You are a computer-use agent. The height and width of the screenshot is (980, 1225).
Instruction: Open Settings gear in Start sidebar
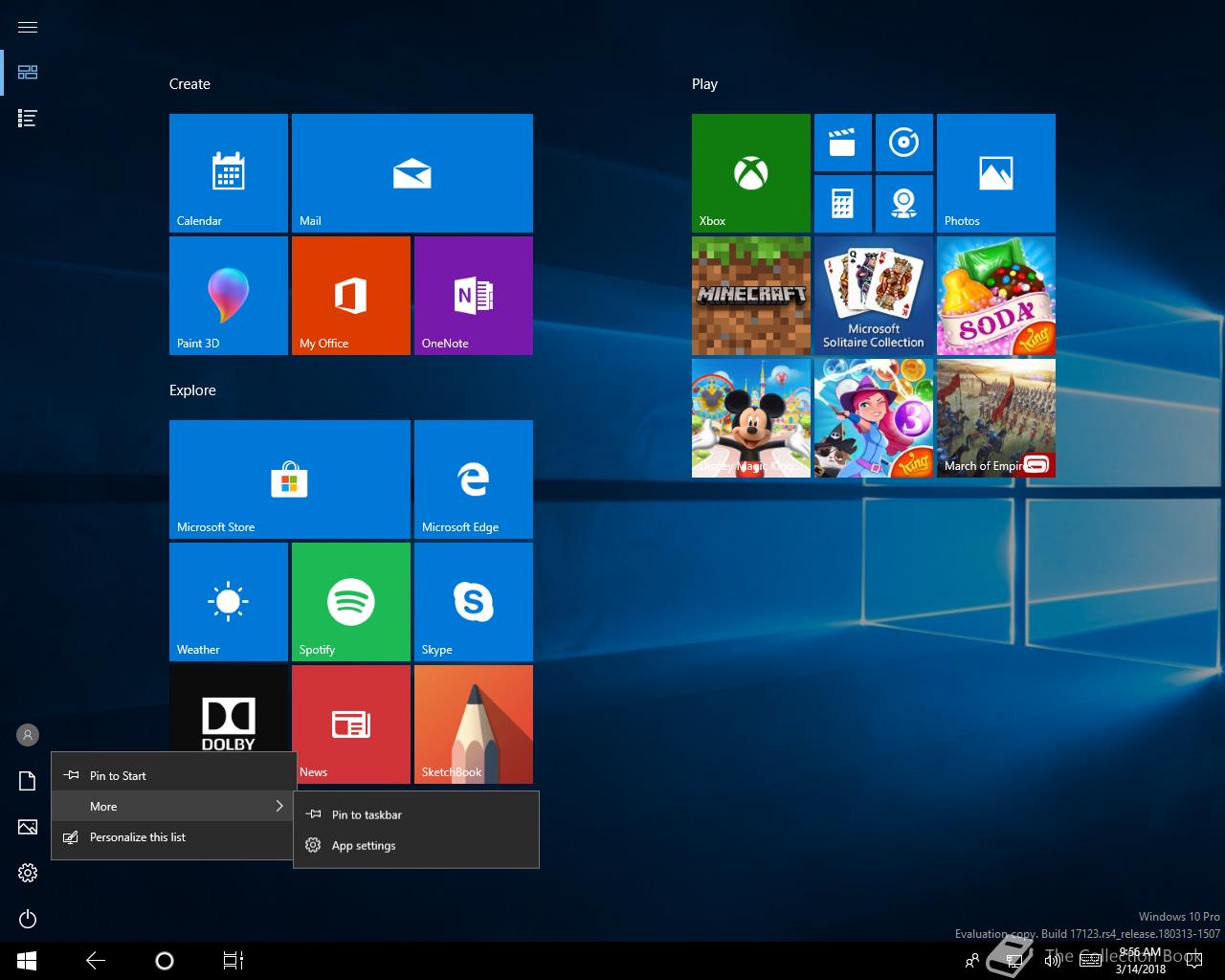28,873
